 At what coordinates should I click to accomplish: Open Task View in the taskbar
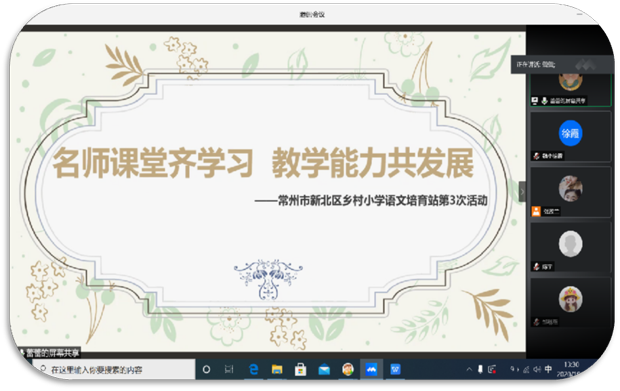(x=229, y=370)
